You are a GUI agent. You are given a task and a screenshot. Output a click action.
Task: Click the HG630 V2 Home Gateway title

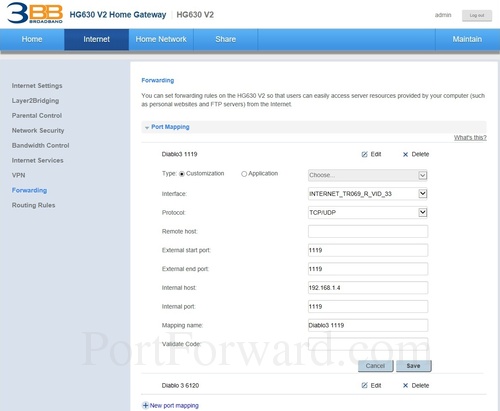tap(118, 15)
